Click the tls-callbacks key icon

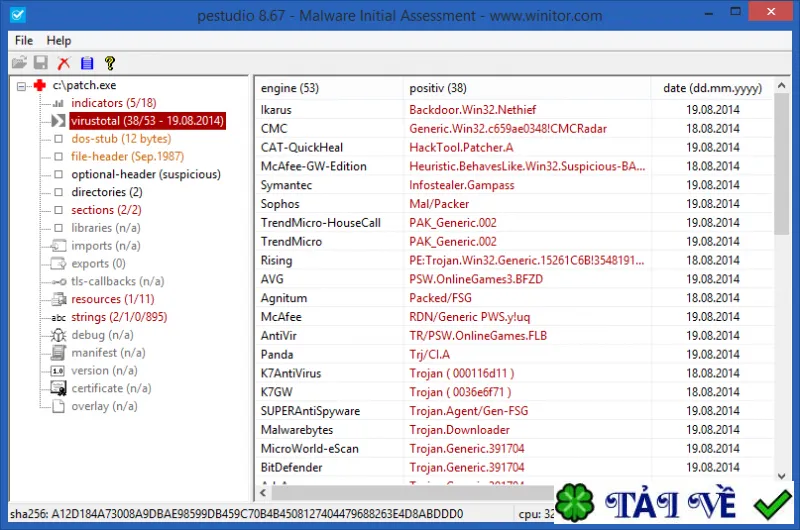pyautogui.click(x=58, y=282)
